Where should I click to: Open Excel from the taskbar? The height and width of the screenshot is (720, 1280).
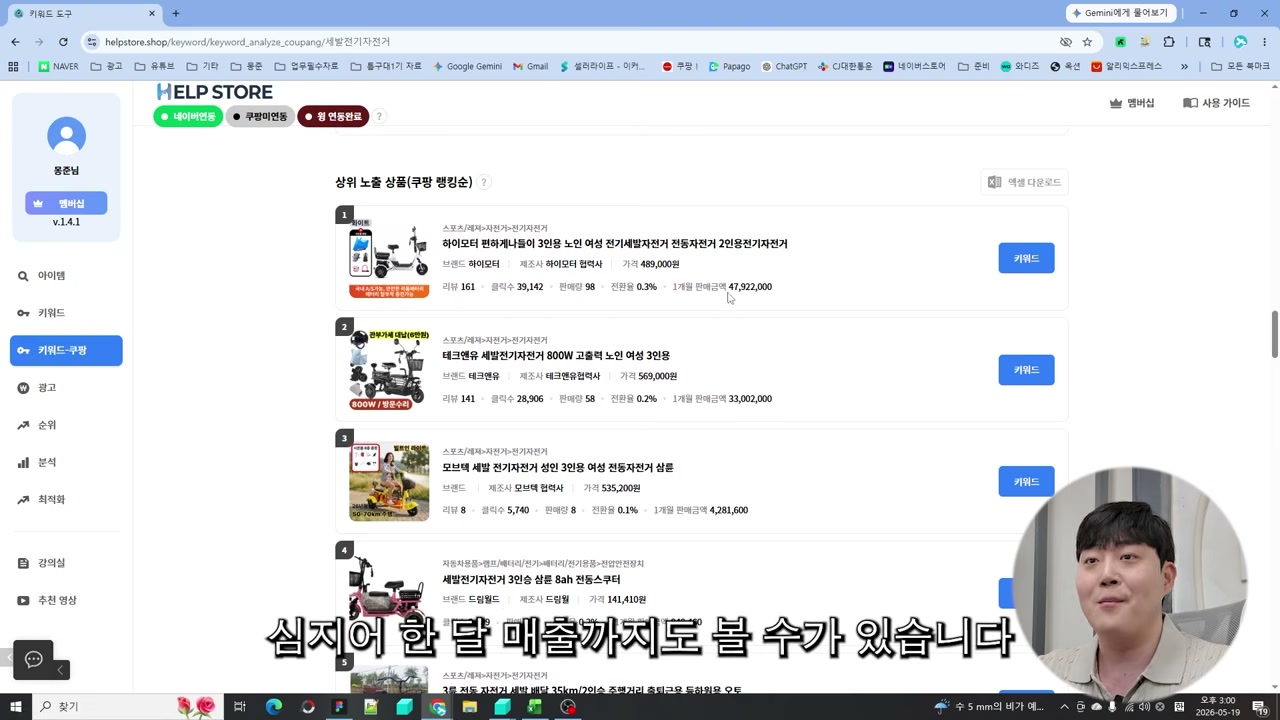point(534,707)
